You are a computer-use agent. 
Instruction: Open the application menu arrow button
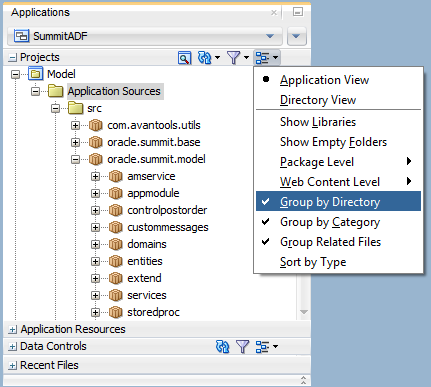coord(296,36)
